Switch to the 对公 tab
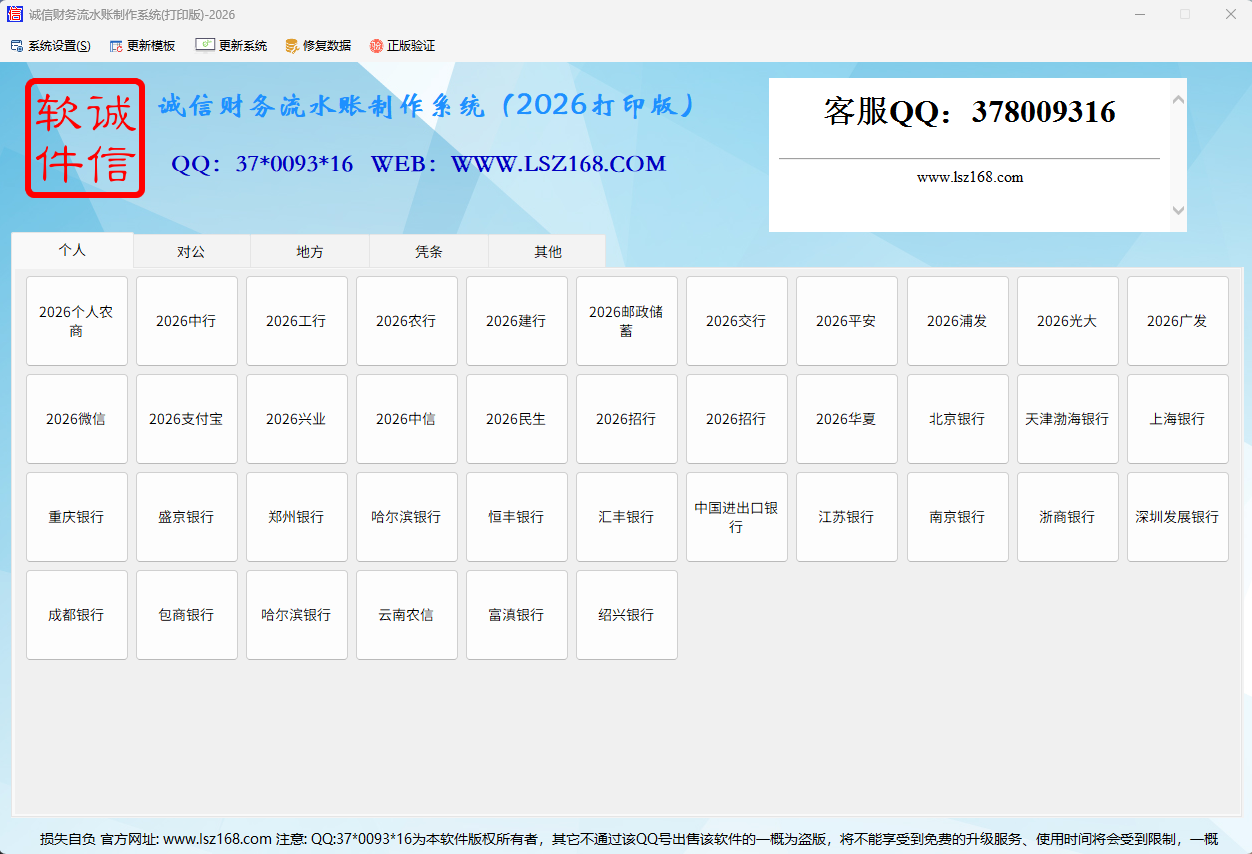Viewport: 1252px width, 854px height. pyautogui.click(x=190, y=251)
